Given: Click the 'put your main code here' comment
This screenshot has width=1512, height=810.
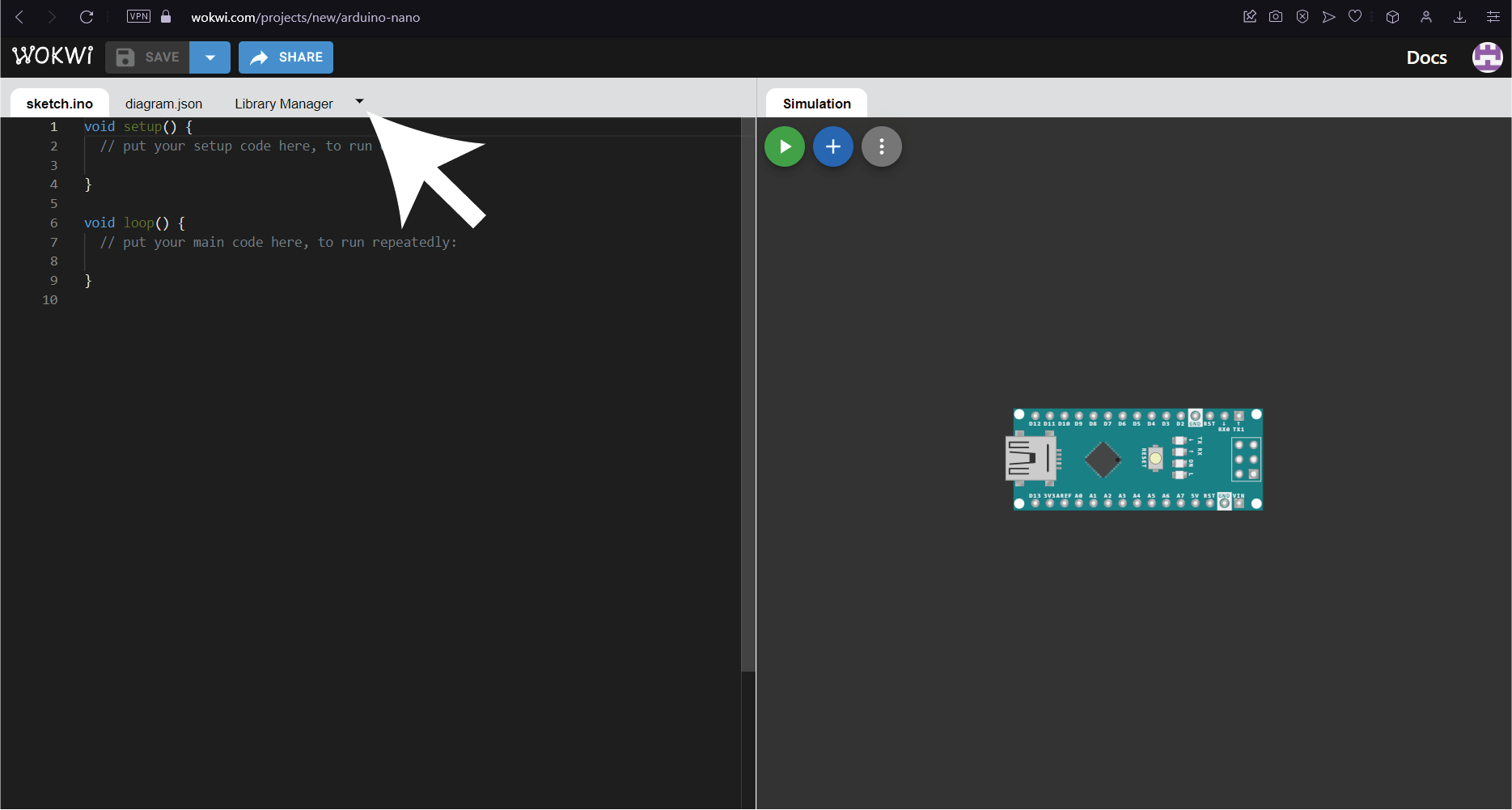Looking at the screenshot, I should [x=278, y=242].
